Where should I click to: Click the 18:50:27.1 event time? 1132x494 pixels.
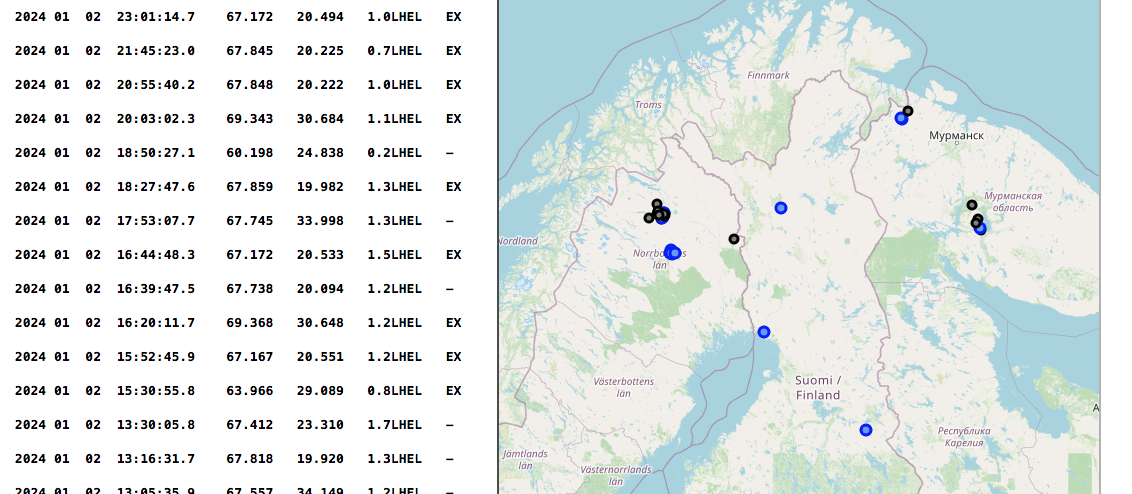pos(155,152)
